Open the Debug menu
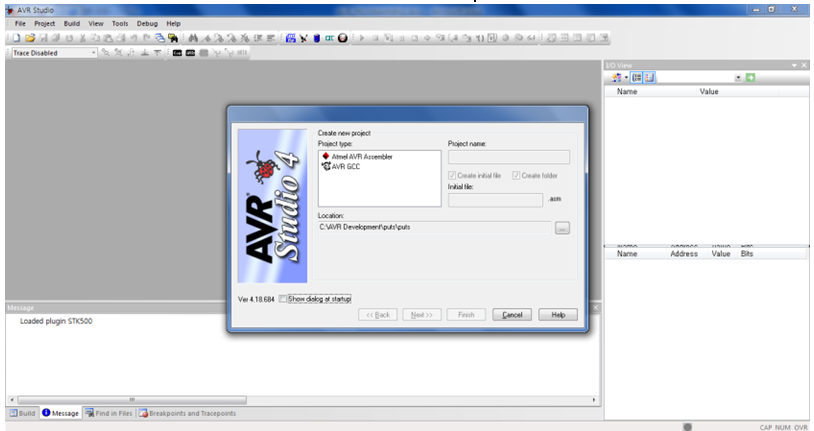The height and width of the screenshot is (431, 814). pyautogui.click(x=147, y=22)
